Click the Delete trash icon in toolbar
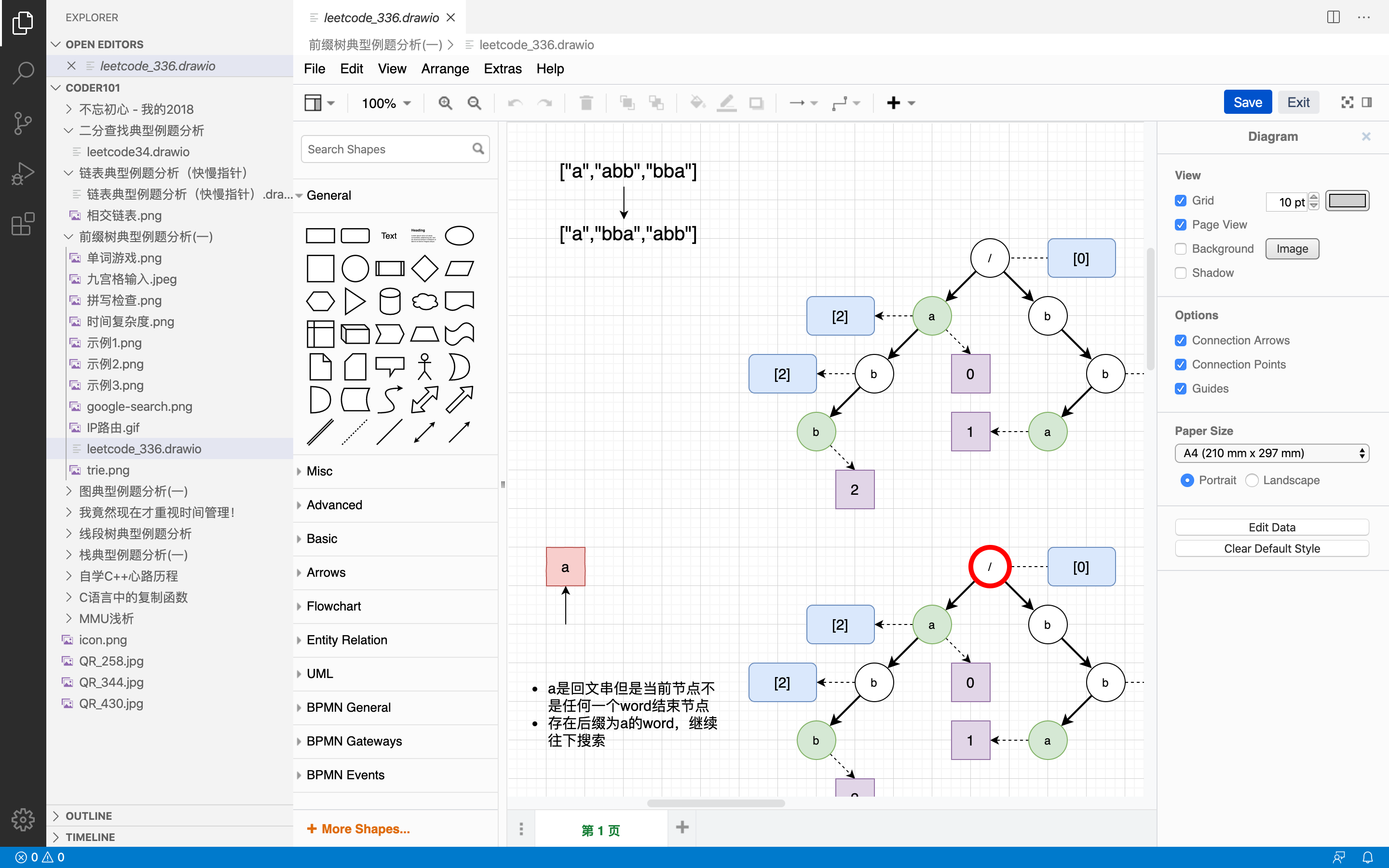 click(x=586, y=103)
